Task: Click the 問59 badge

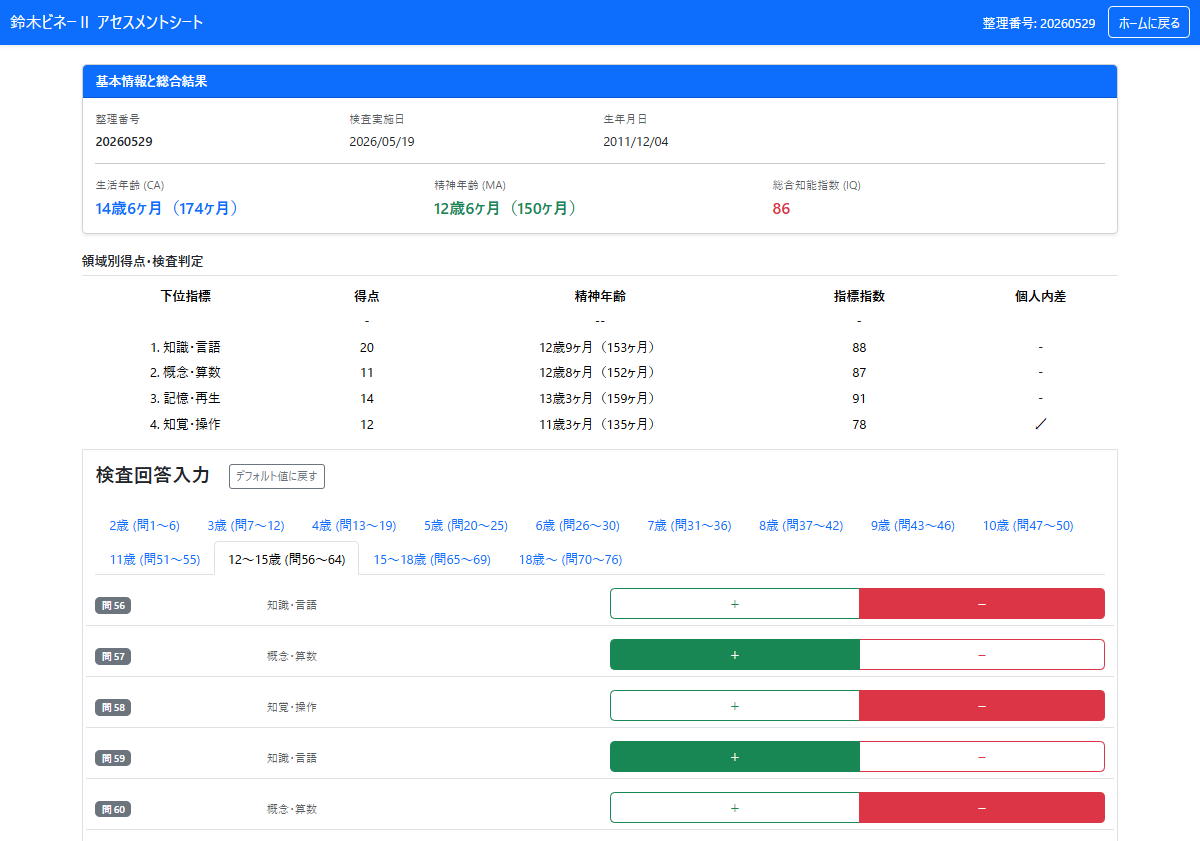Action: click(x=113, y=758)
